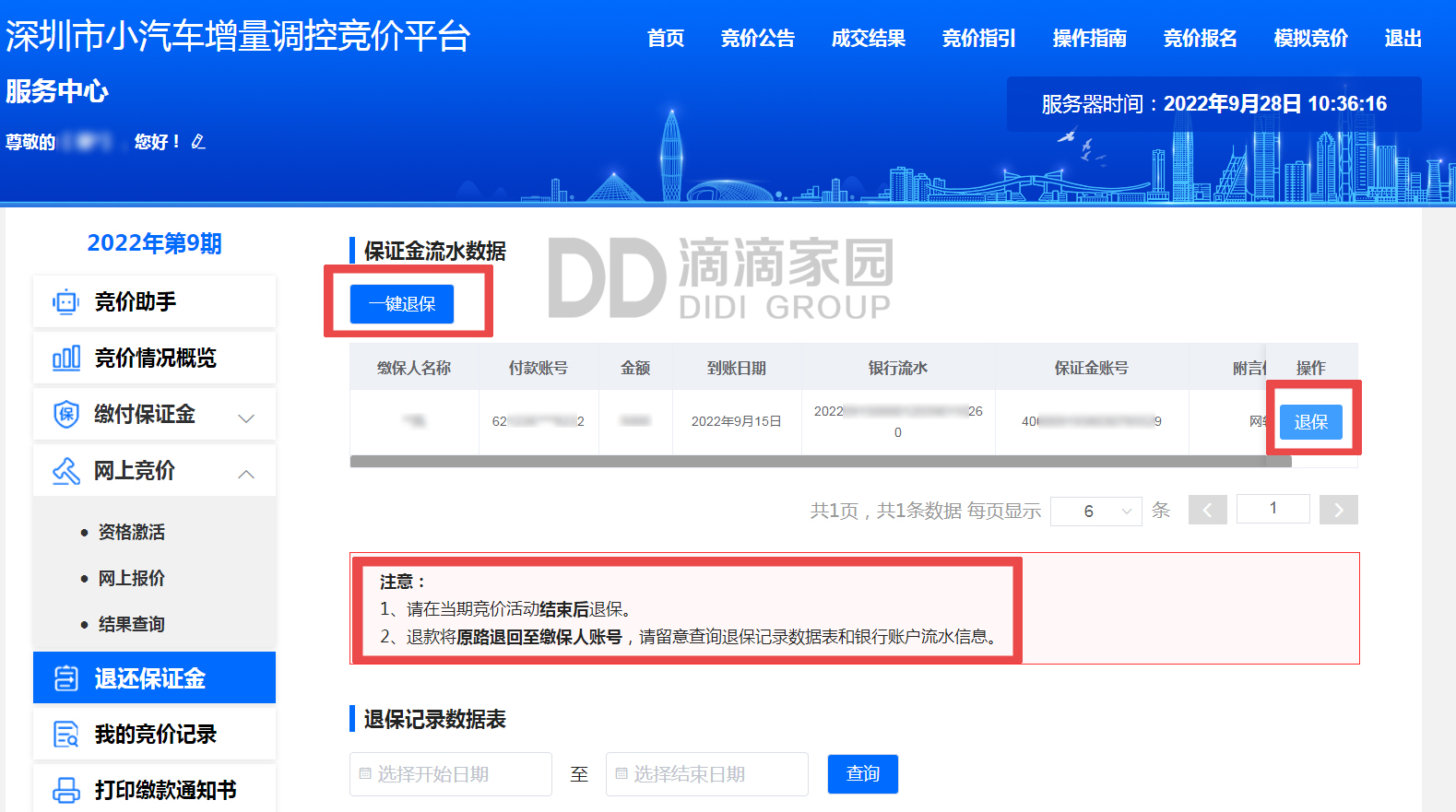1456x812 pixels.
Task: Go to next page arrow
Action: (x=1339, y=510)
